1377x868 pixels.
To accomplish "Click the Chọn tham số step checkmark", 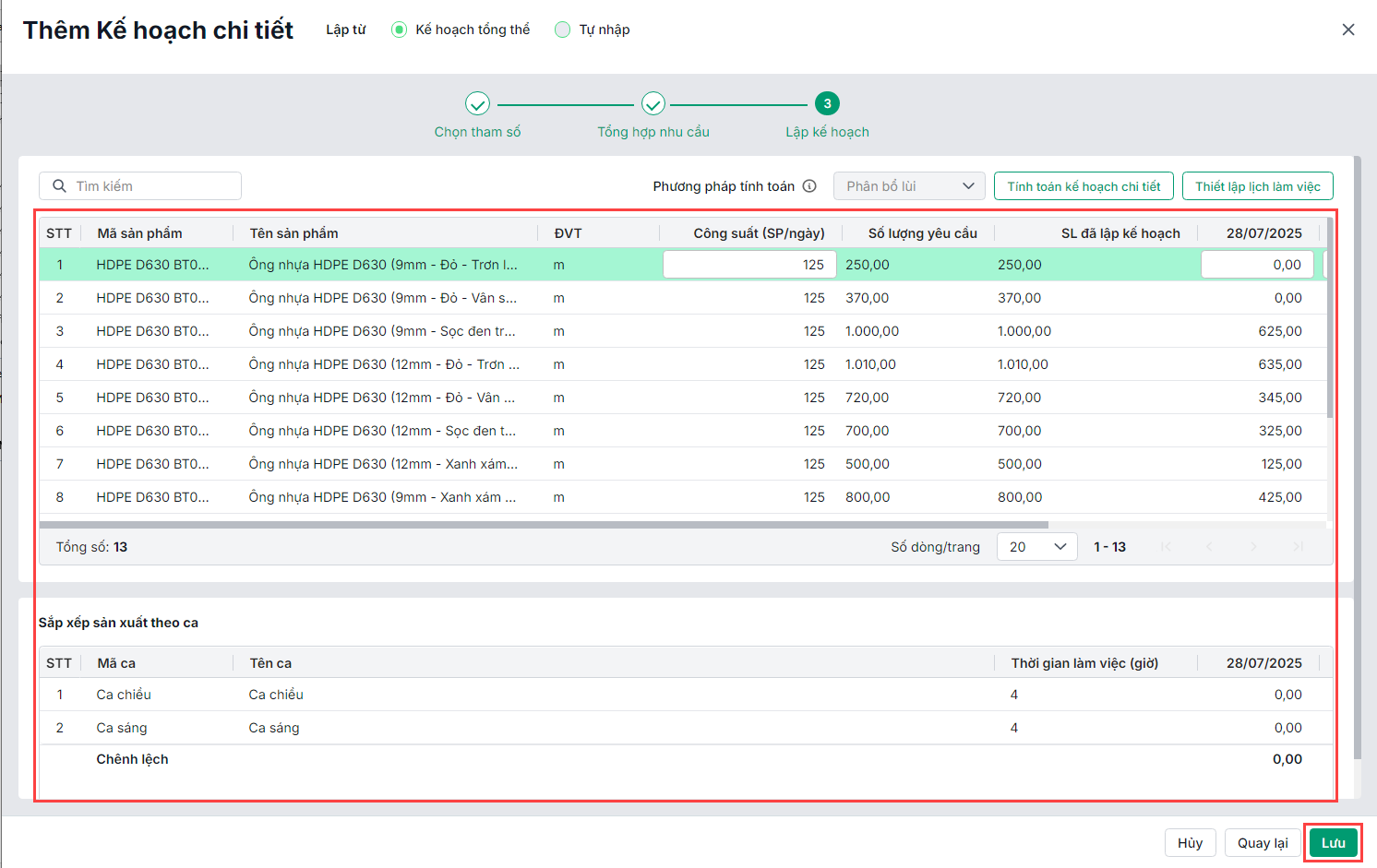I will 477,103.
